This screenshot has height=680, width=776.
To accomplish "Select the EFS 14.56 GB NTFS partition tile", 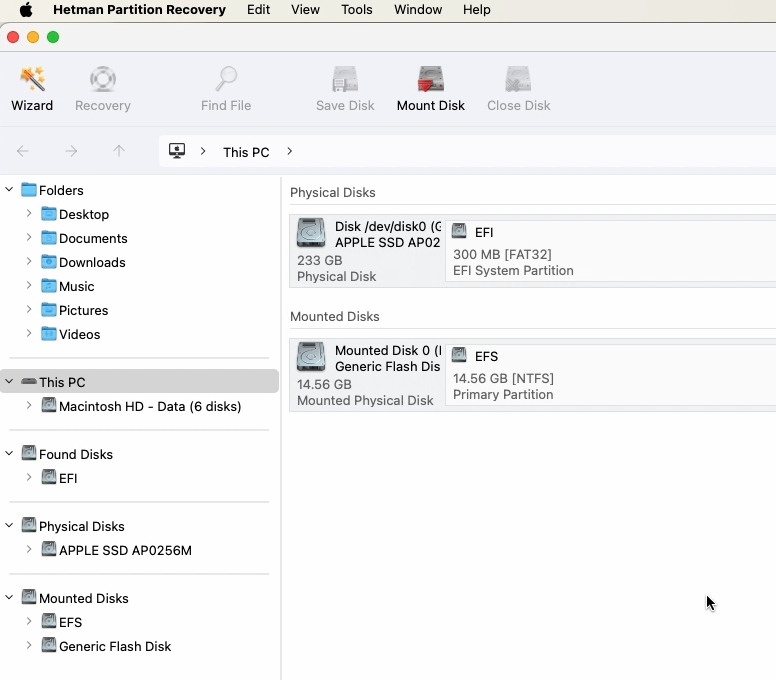I will pos(611,375).
